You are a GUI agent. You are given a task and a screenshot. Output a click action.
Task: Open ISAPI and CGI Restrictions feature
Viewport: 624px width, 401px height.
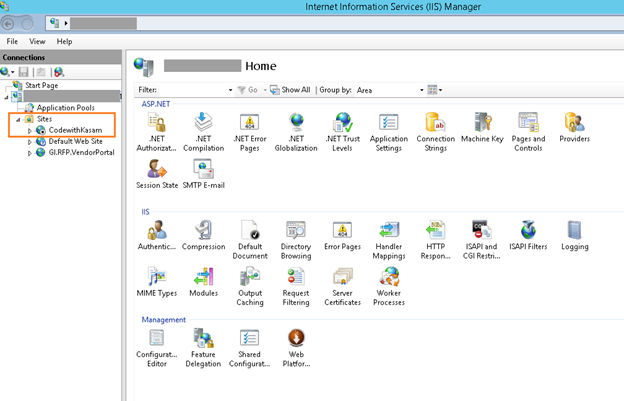482,240
